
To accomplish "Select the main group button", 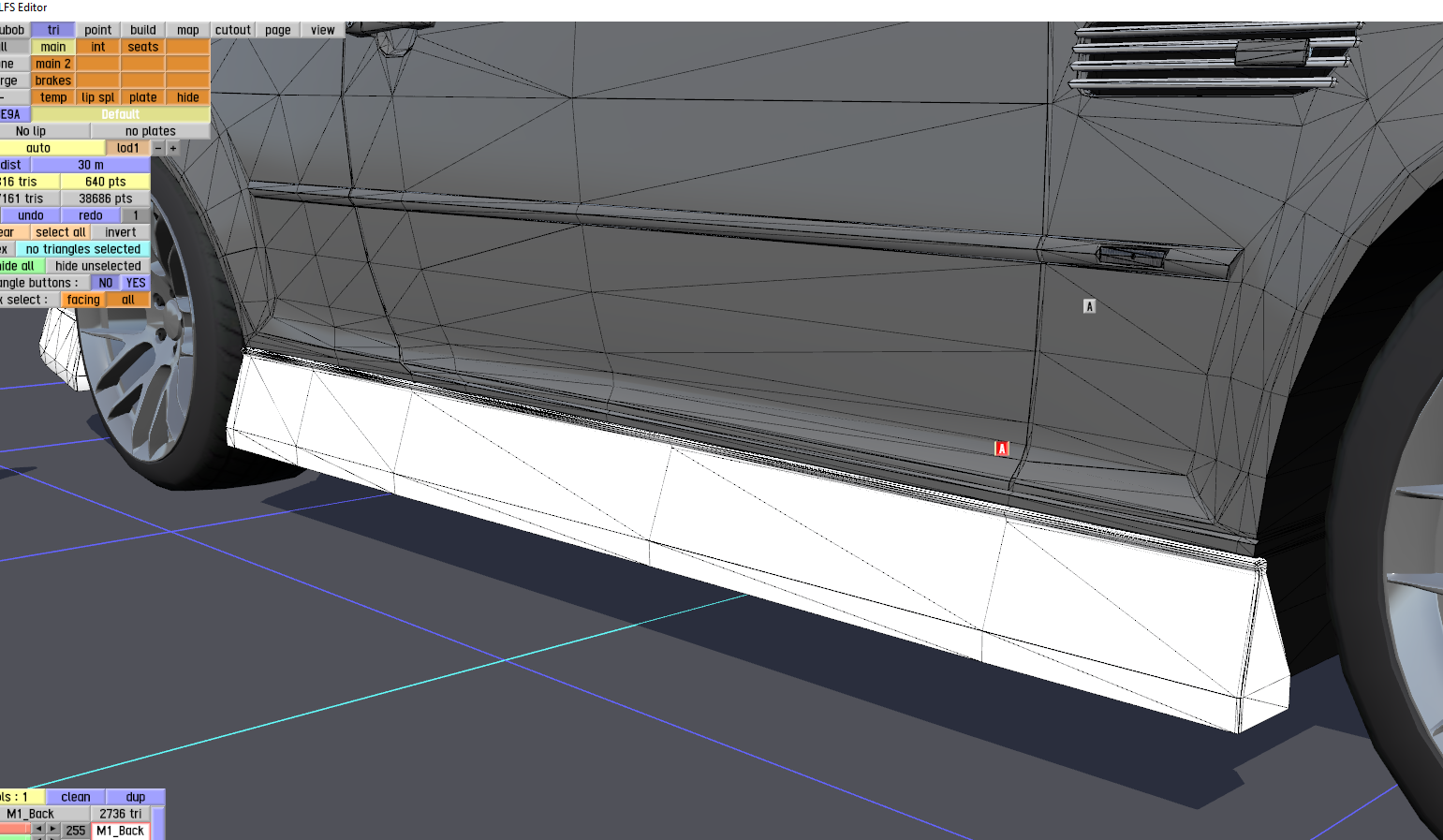I will (x=53, y=47).
